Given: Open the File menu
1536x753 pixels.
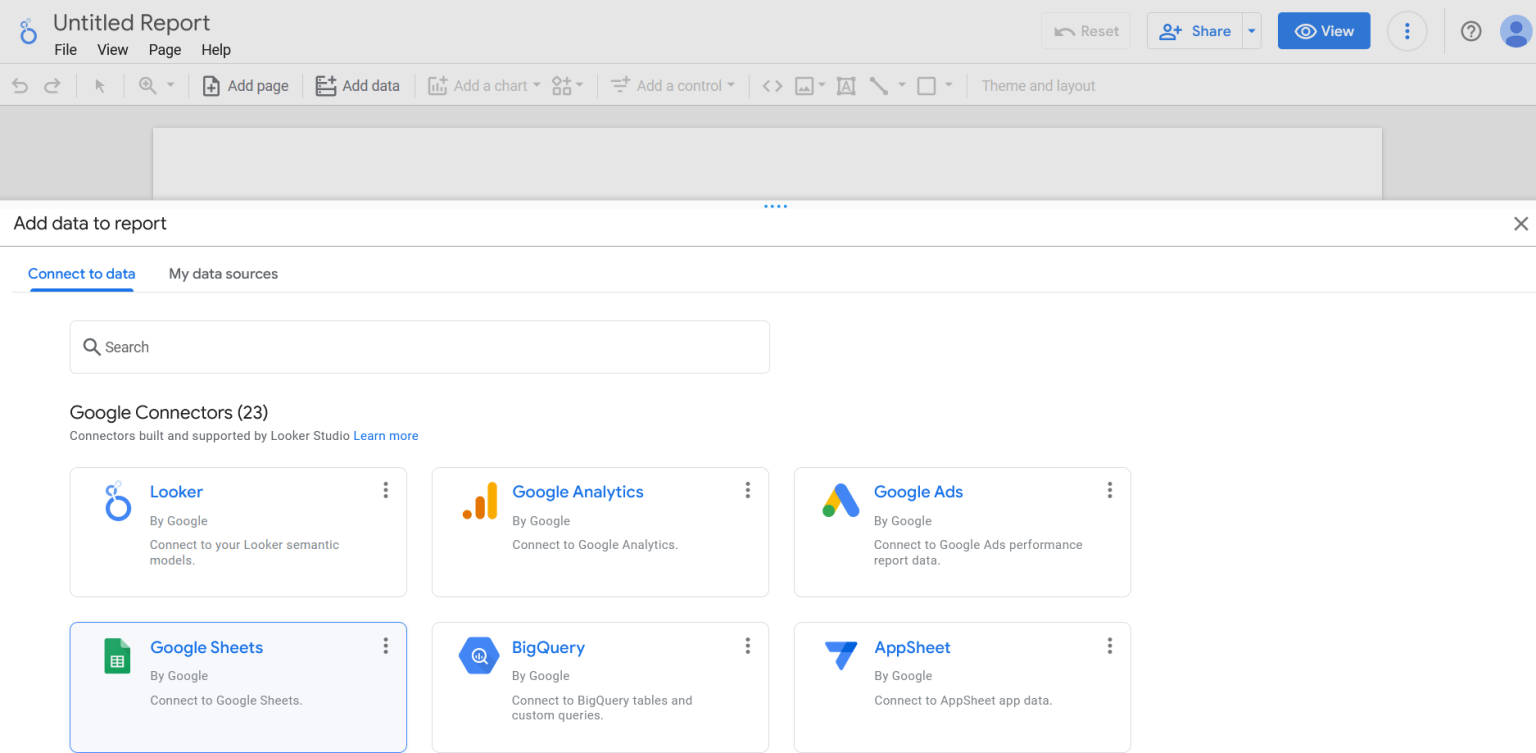Looking at the screenshot, I should pyautogui.click(x=65, y=49).
